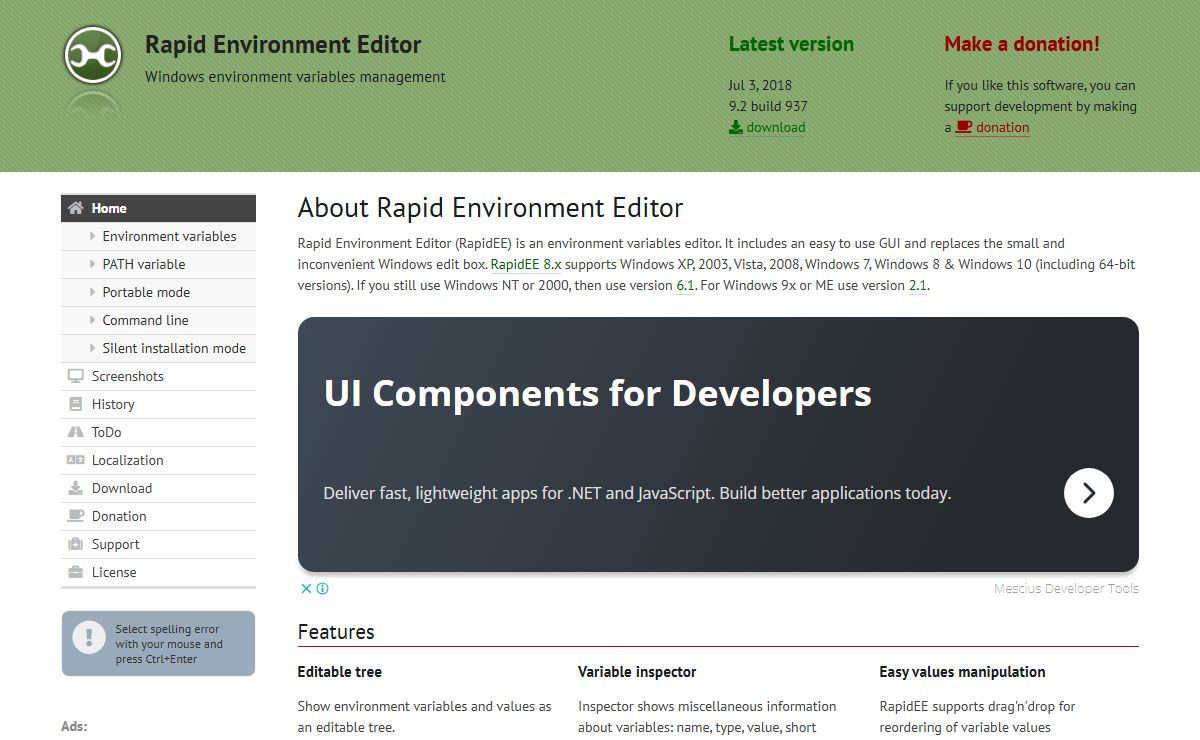
Task: Click the Donation coffee cup icon in sidebar
Action: click(x=75, y=516)
